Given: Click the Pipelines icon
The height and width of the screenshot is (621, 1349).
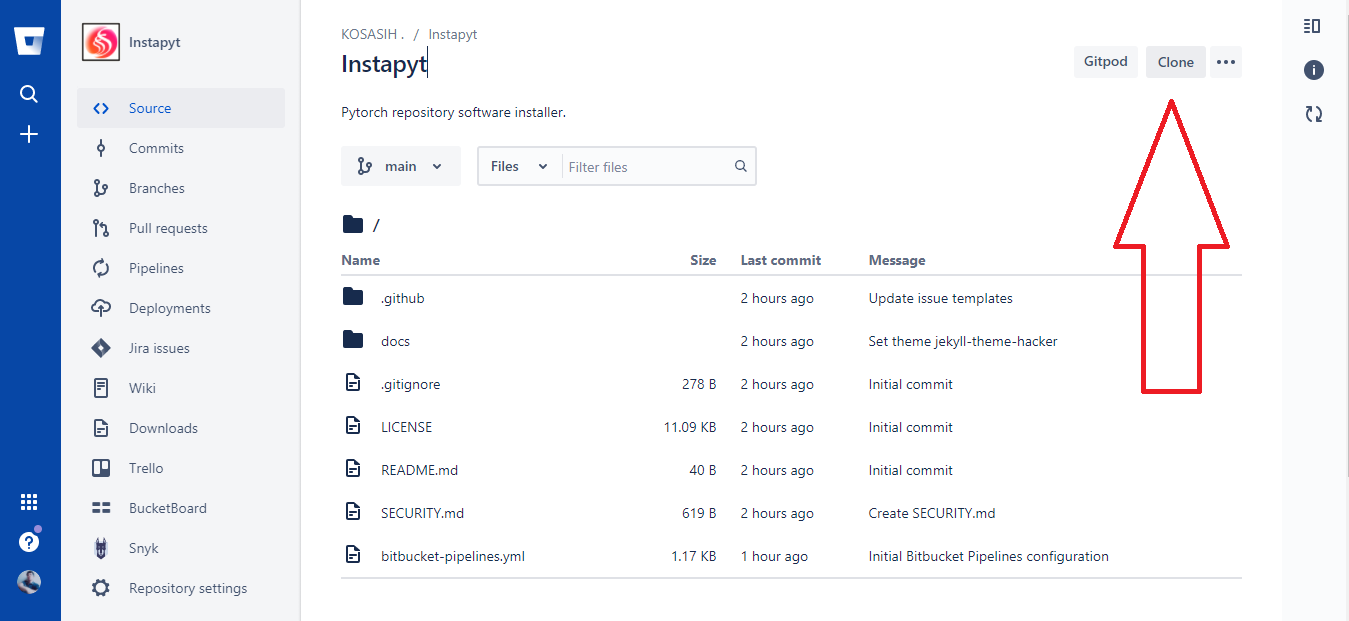Looking at the screenshot, I should coord(101,268).
